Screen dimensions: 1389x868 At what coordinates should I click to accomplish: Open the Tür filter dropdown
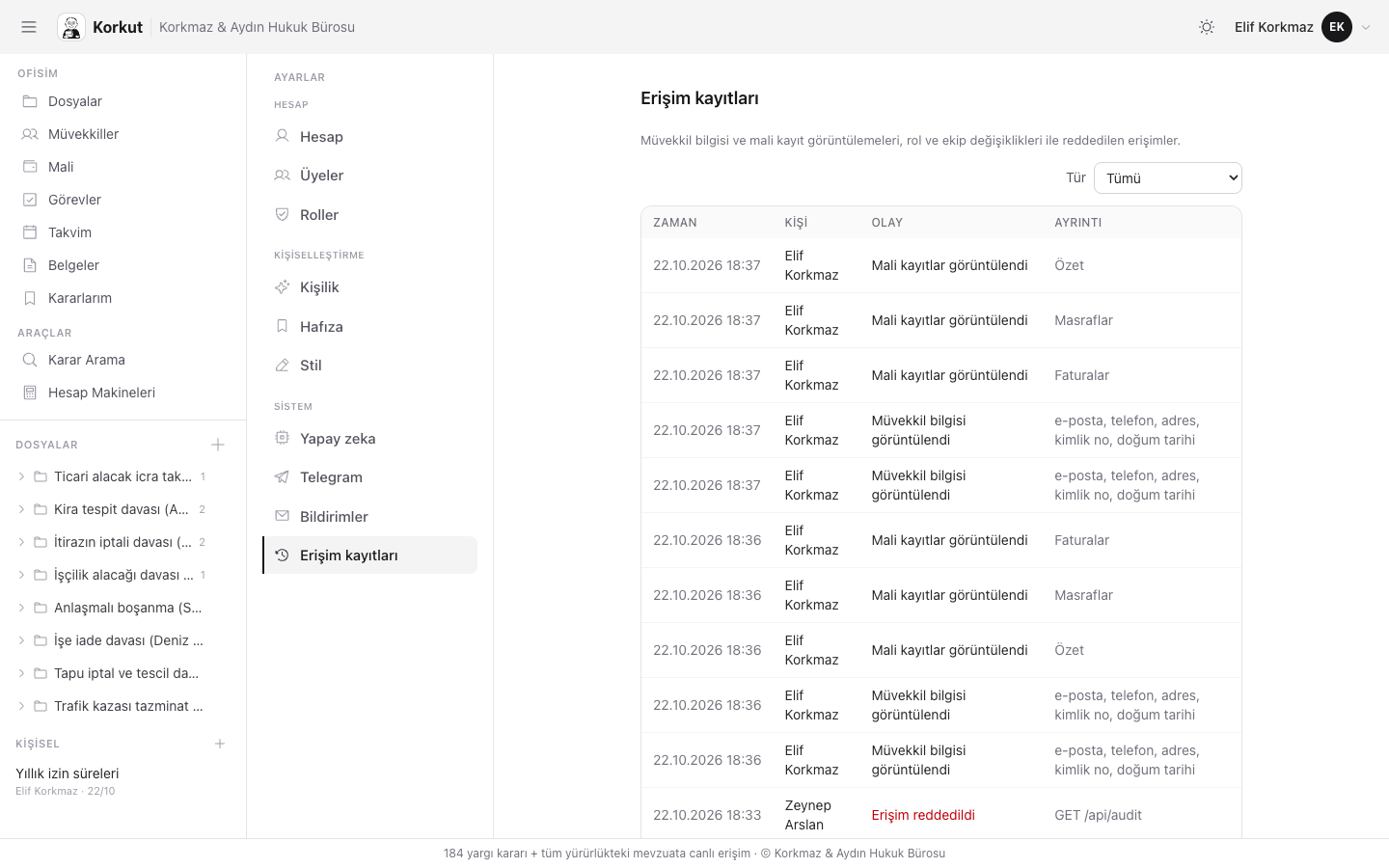1167,178
